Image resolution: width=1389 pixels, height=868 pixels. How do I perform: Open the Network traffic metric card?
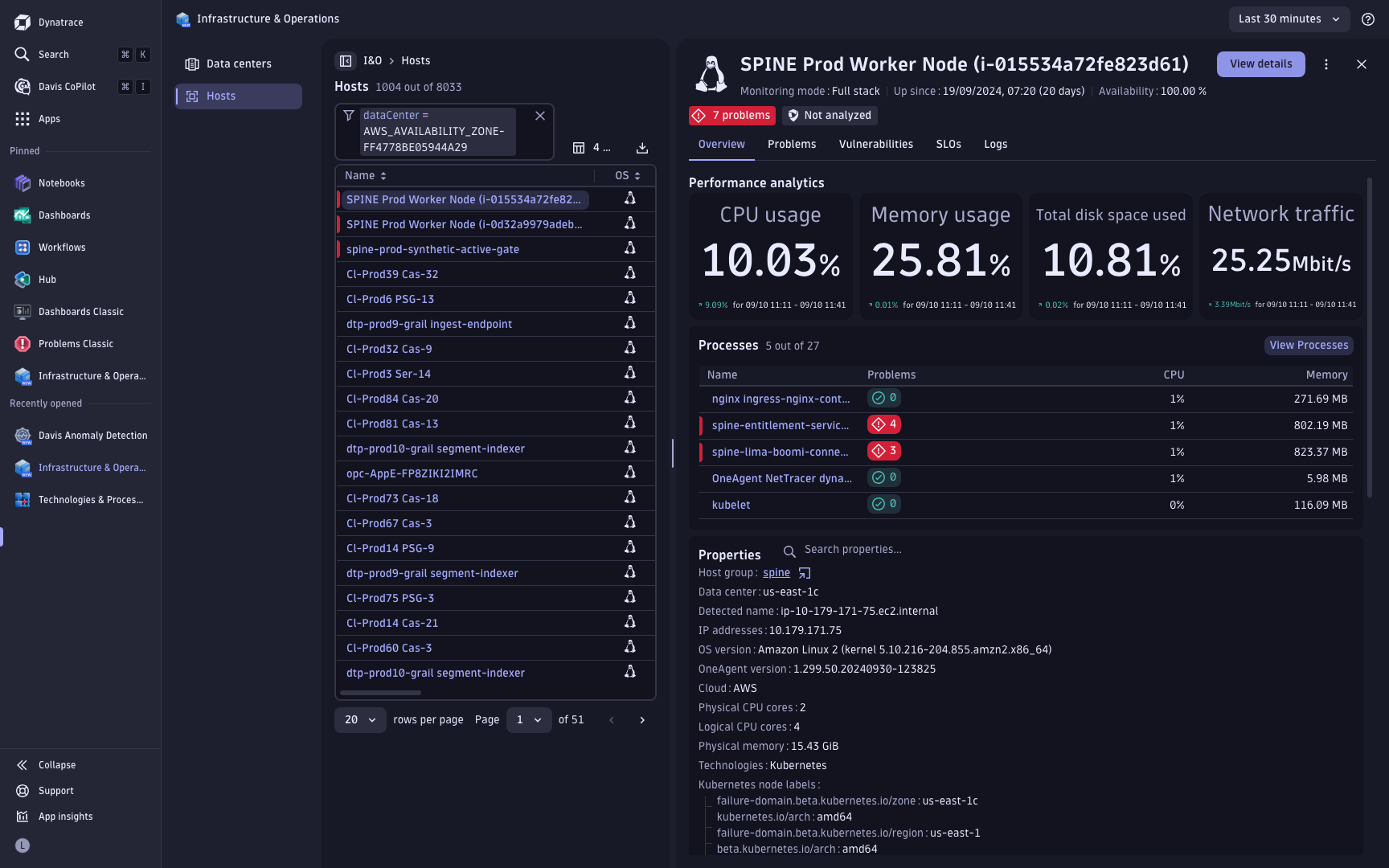1281,256
